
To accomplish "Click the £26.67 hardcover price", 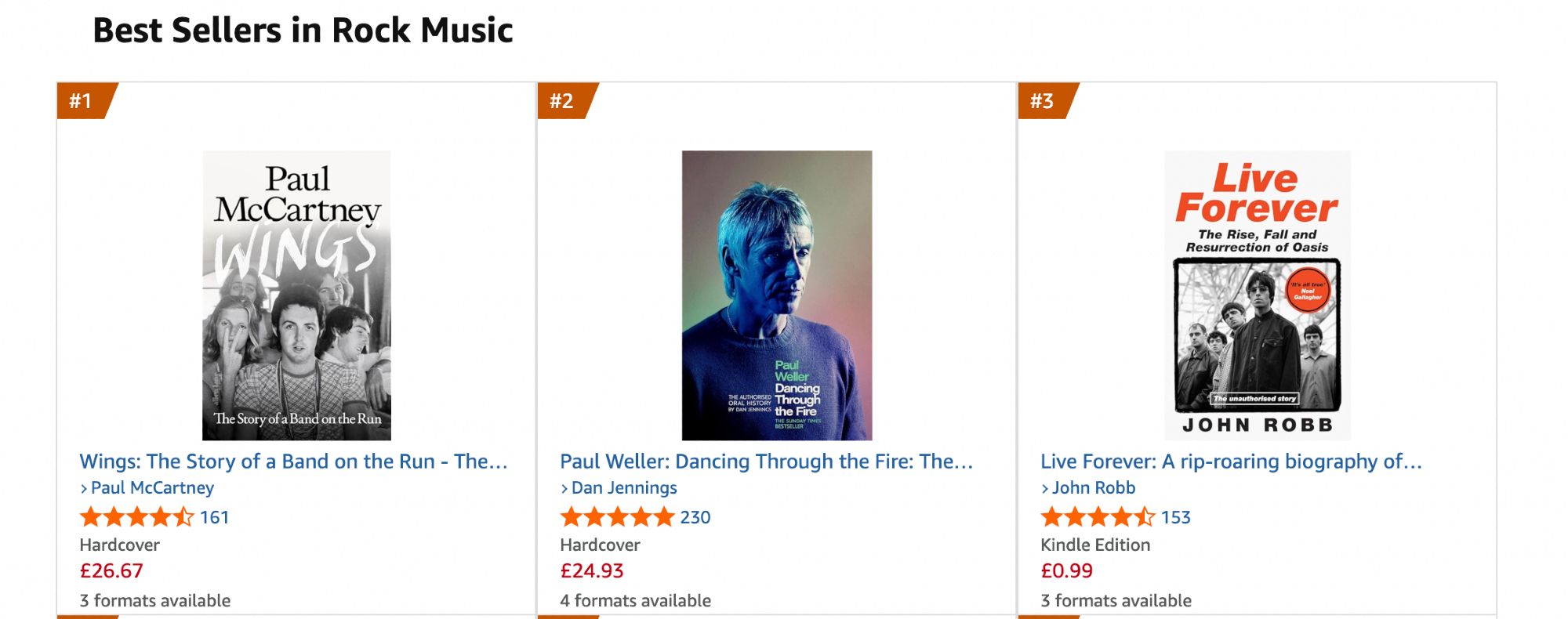I will (x=111, y=571).
